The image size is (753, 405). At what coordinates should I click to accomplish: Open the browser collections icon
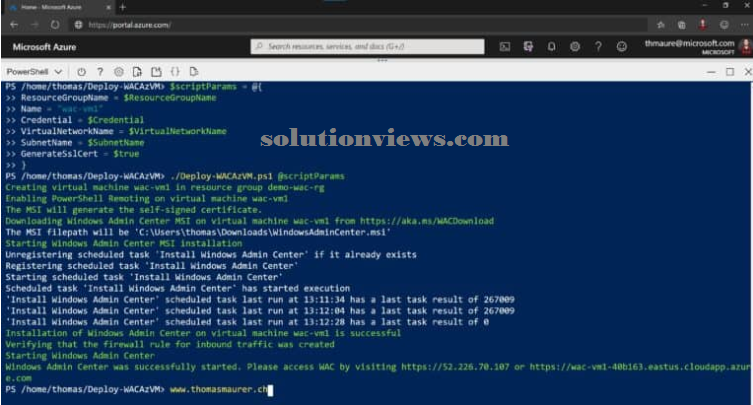point(681,25)
